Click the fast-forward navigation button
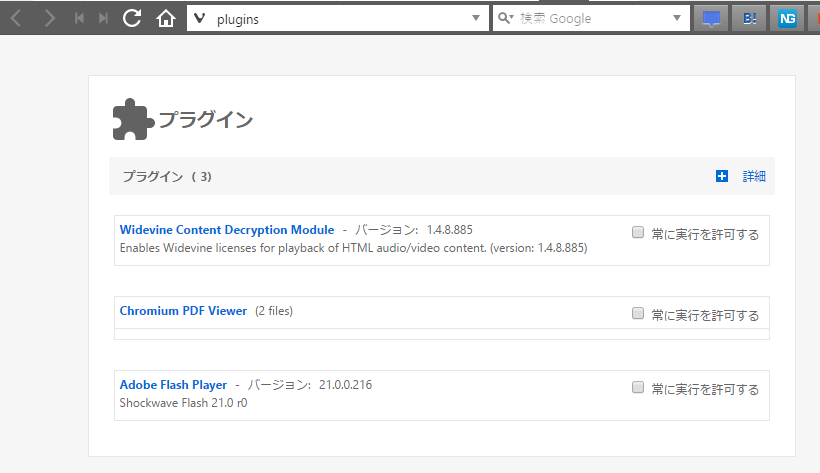Image resolution: width=820 pixels, height=473 pixels. (x=103, y=19)
